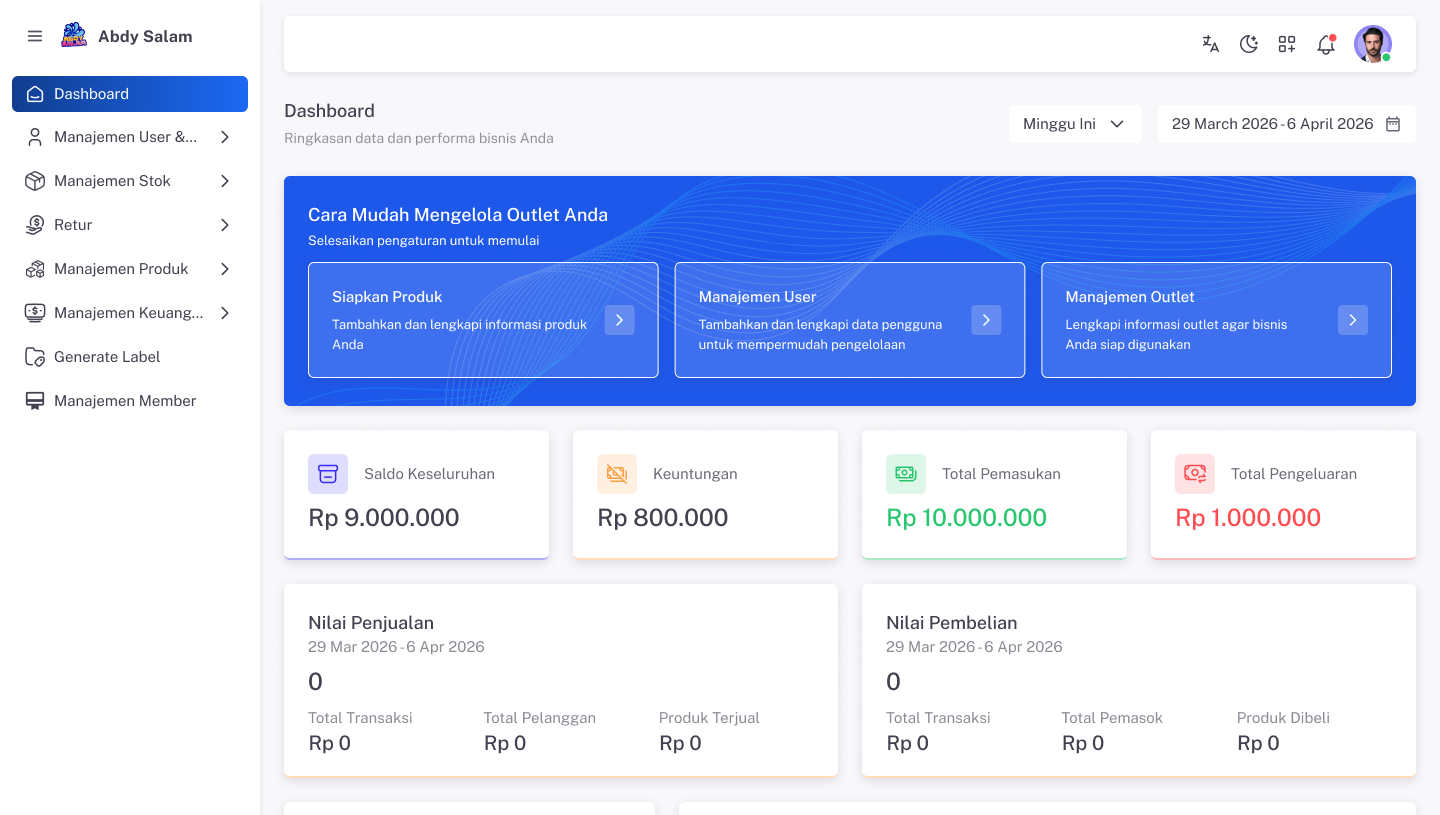The height and width of the screenshot is (815, 1440).
Task: Click the Dashboard home icon in sidebar
Action: pos(35,94)
